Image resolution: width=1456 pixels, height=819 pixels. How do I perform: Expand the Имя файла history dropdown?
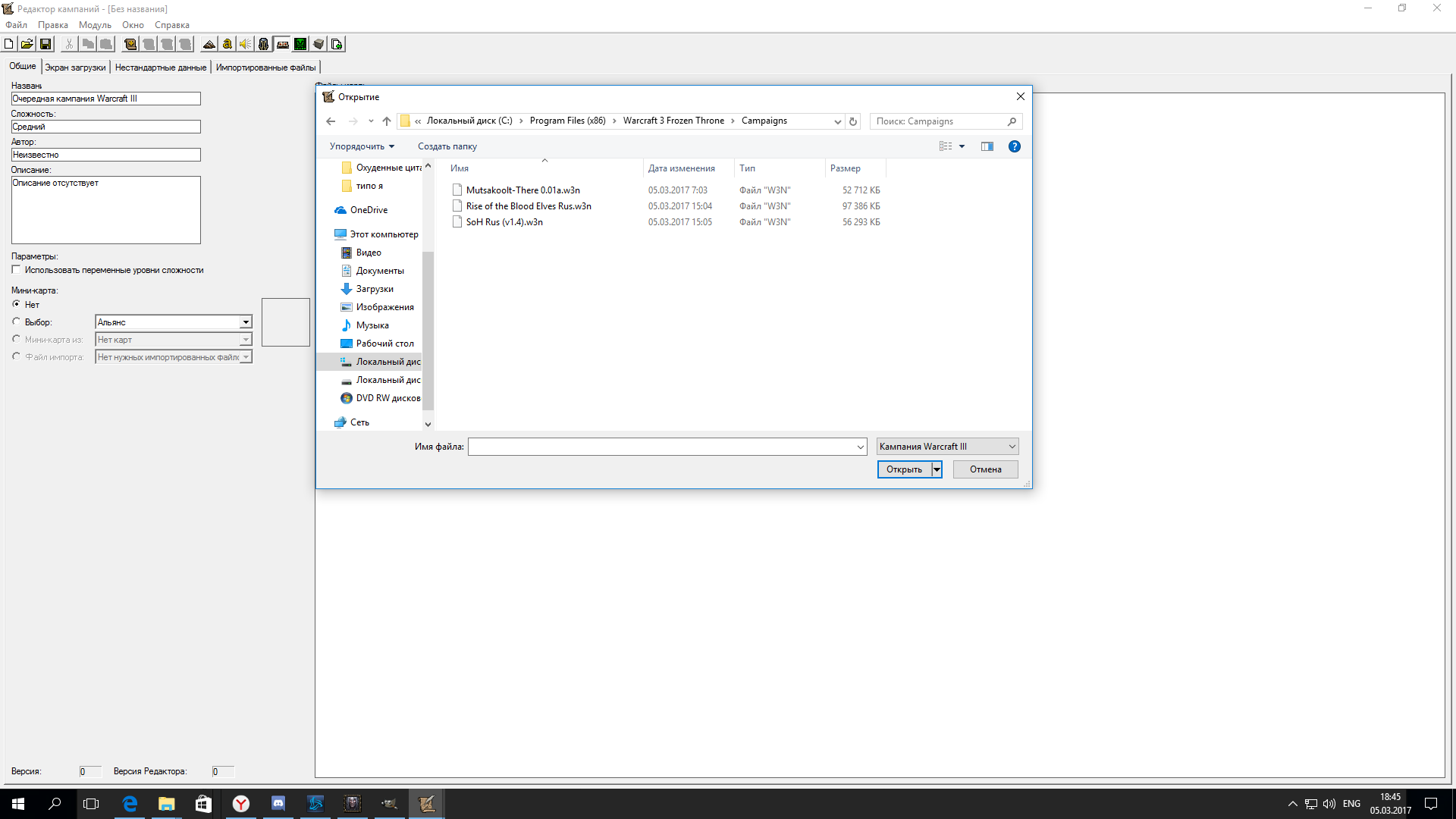click(x=860, y=447)
